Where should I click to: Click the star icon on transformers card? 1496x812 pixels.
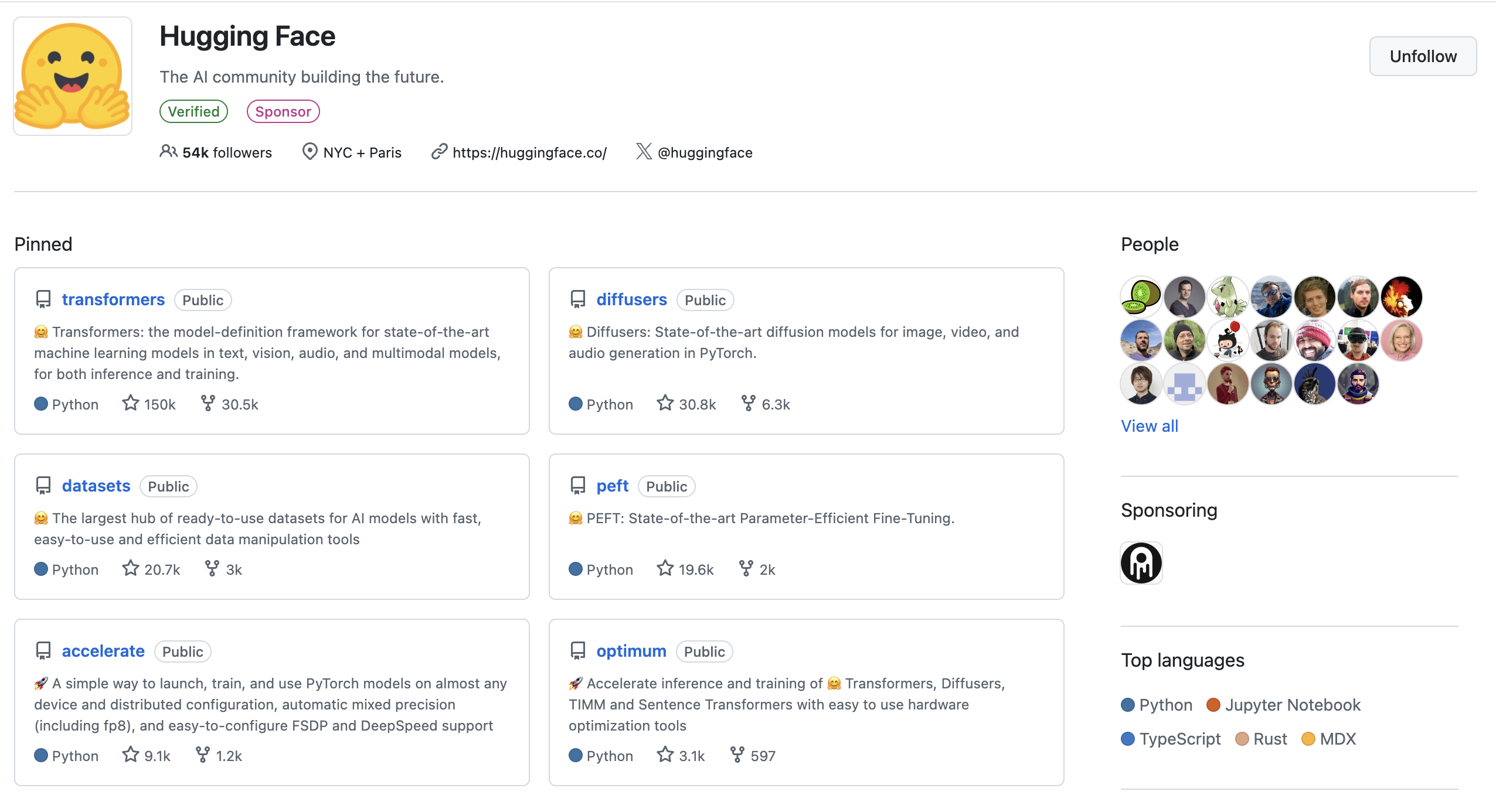130,404
